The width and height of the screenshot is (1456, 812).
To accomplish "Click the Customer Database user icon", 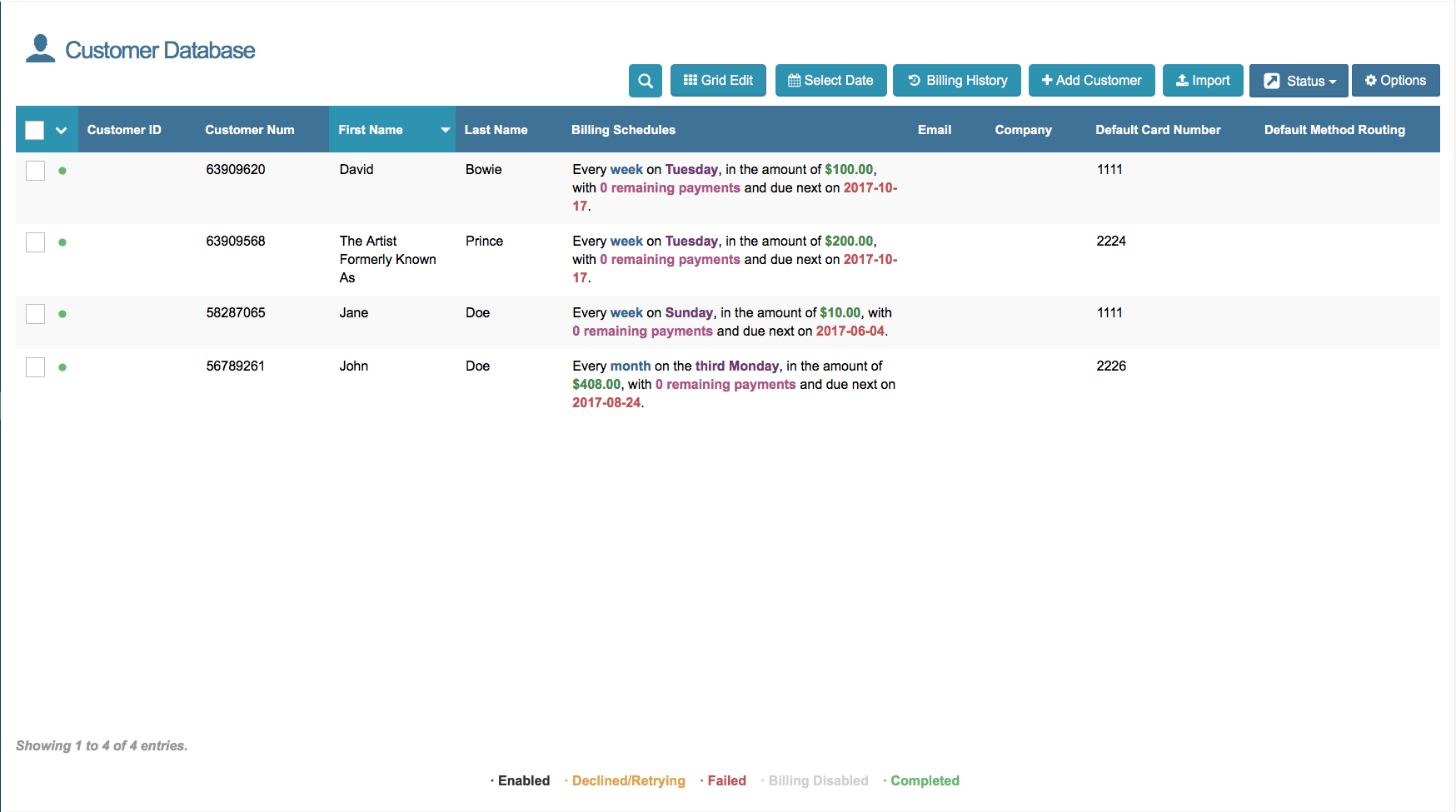I will tap(40, 49).
